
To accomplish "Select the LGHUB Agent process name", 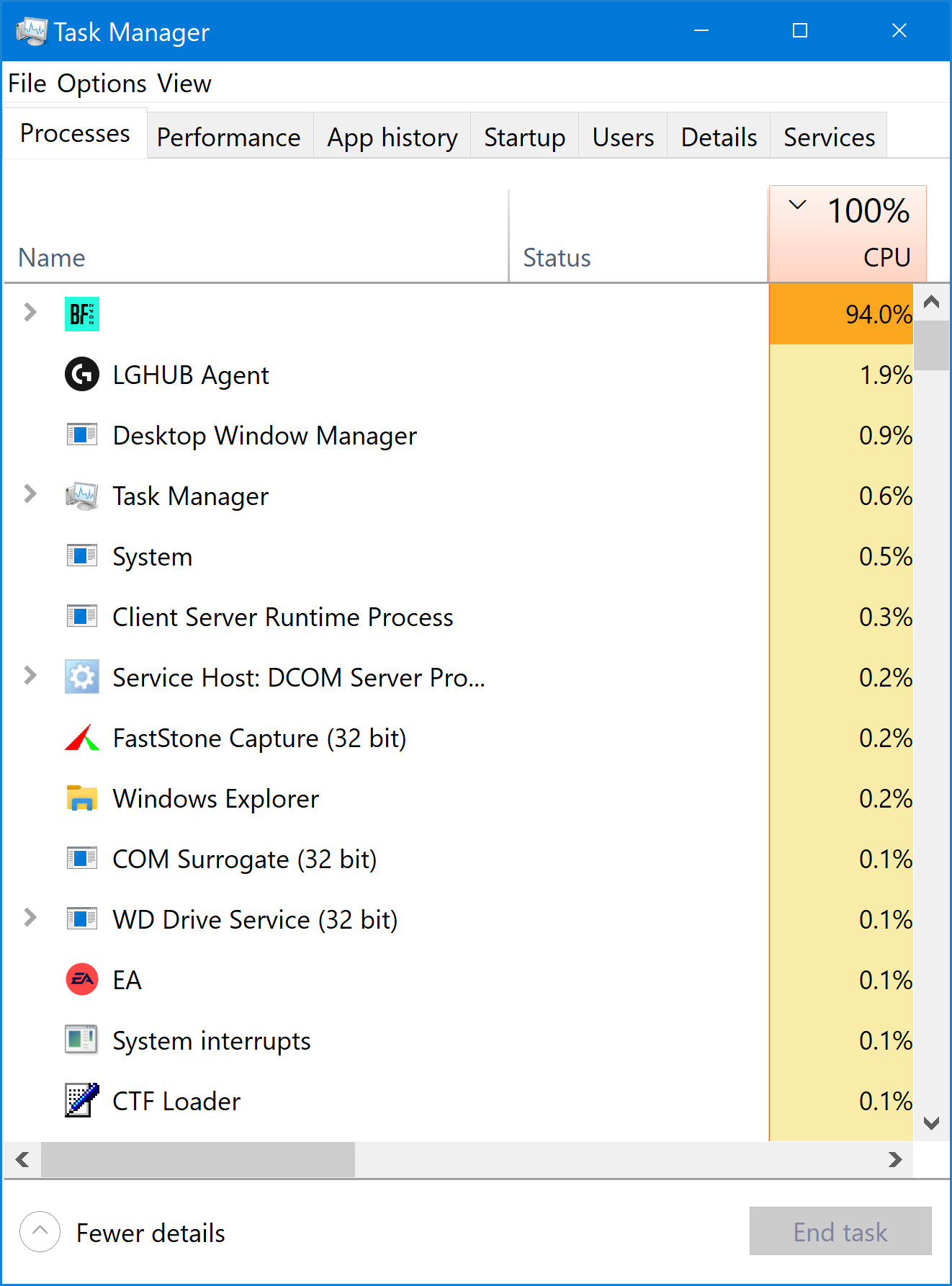I will click(191, 375).
